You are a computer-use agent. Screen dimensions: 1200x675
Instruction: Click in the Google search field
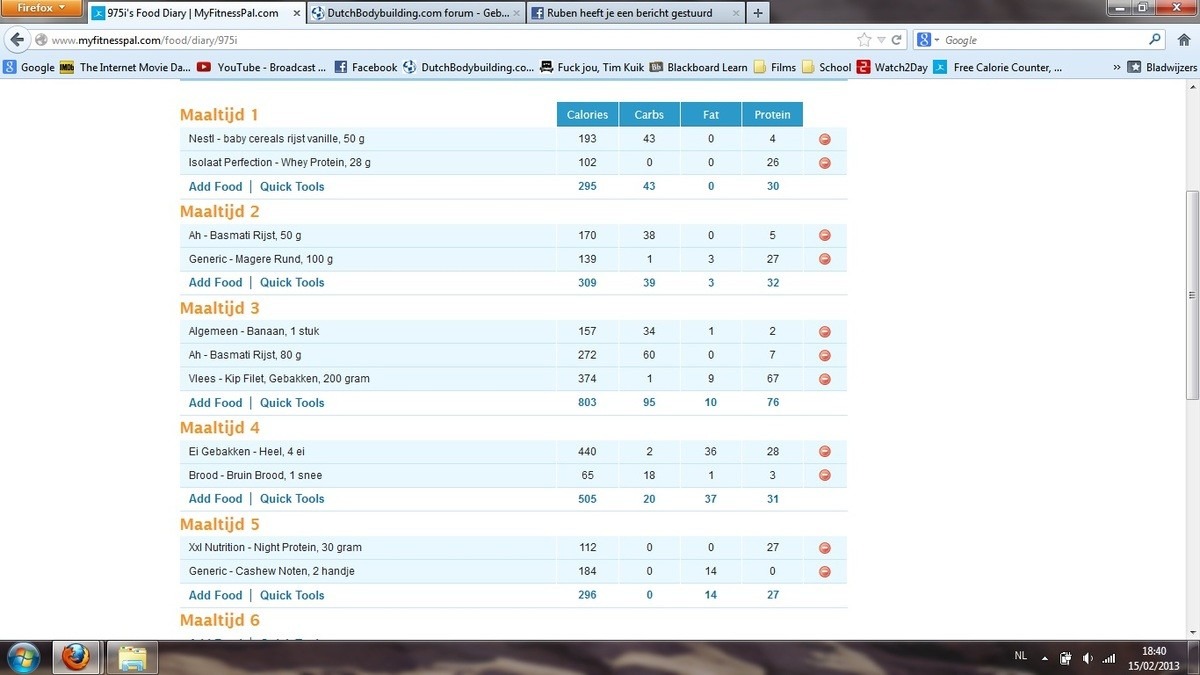tap(1040, 40)
